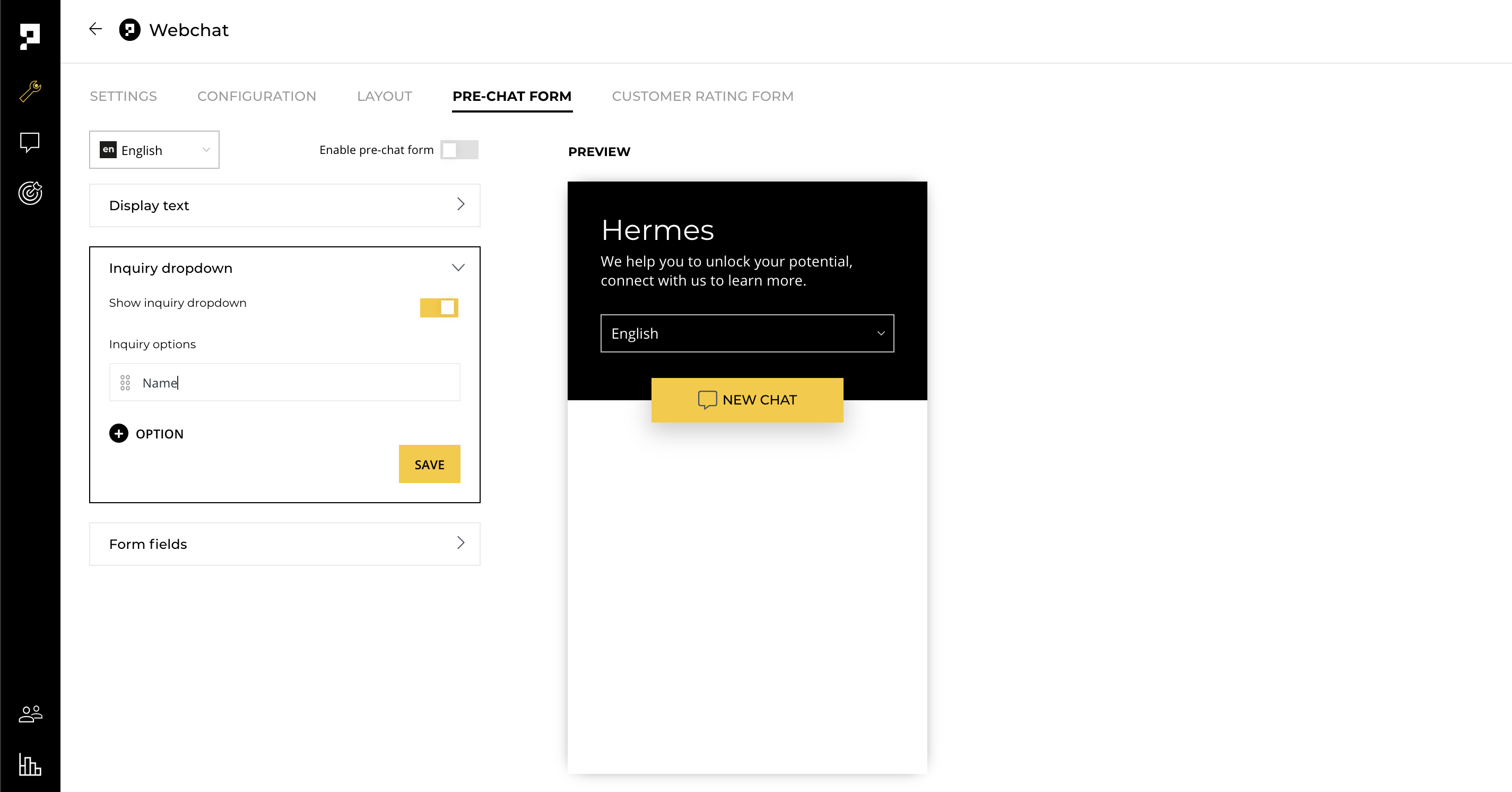Click the back arrow next to Webchat
This screenshot has width=1512, height=792.
click(x=95, y=29)
